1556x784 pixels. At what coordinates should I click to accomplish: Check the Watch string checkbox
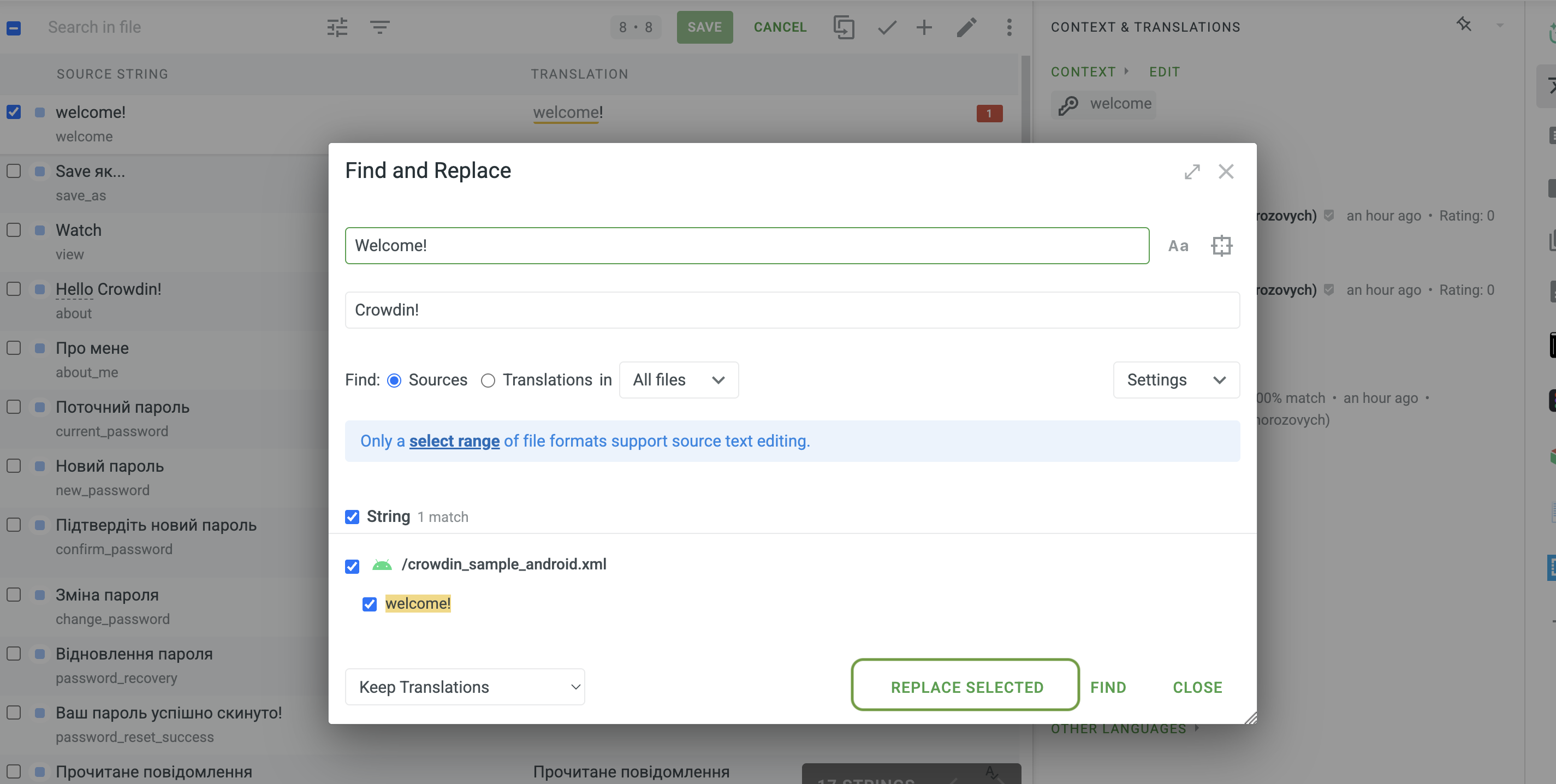14,230
